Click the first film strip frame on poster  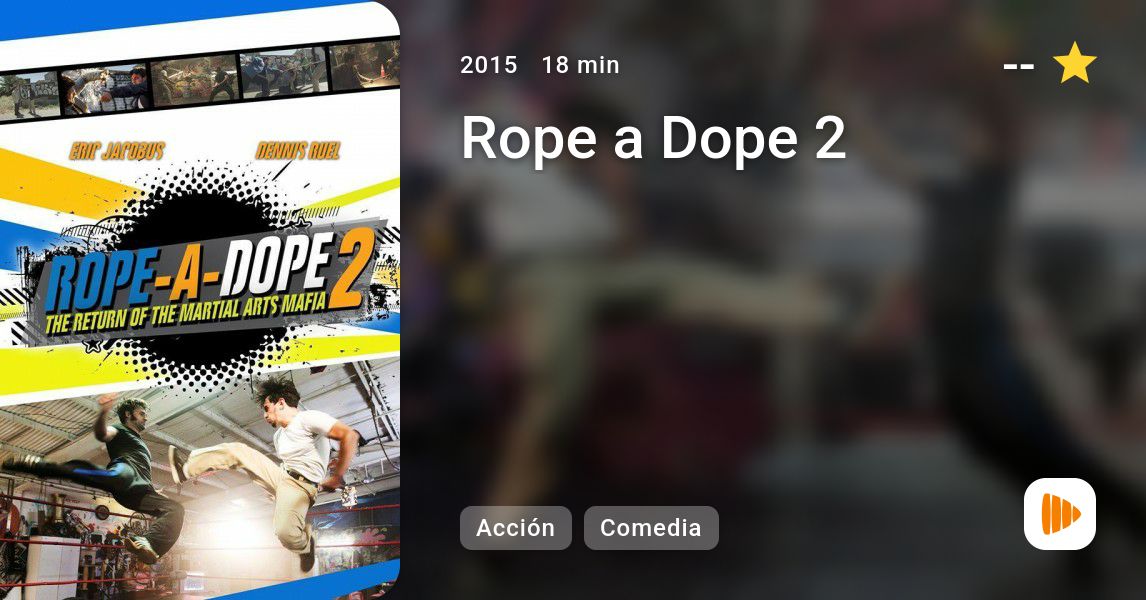[29, 96]
